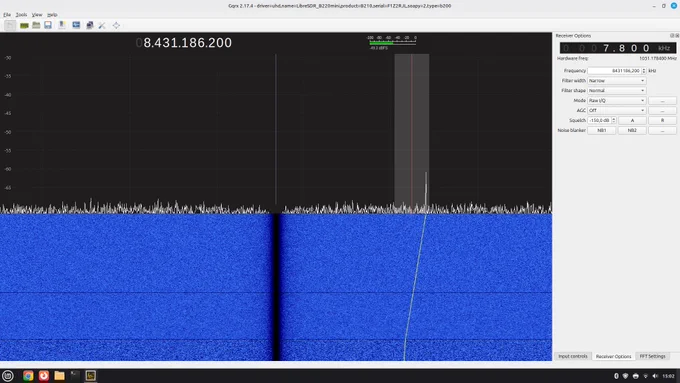680x383 pixels.
Task: Click the offset display showing 7.800 kHz
Action: click(618, 48)
